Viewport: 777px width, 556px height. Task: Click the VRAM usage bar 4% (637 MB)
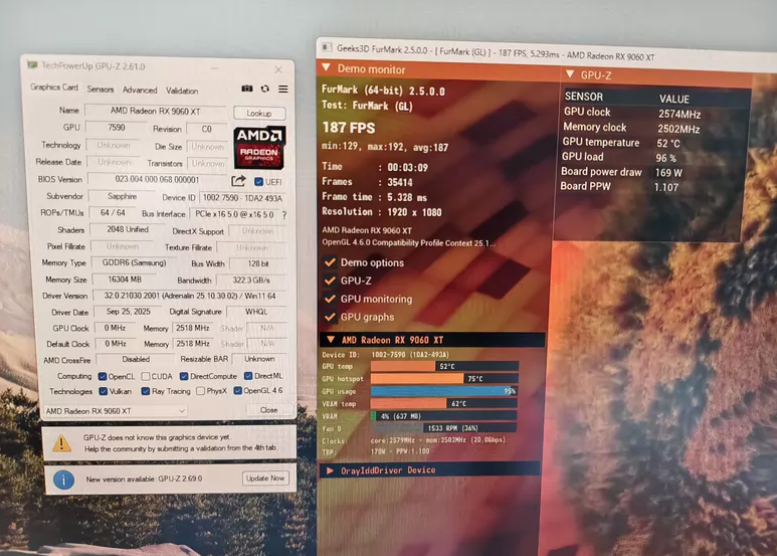click(444, 416)
